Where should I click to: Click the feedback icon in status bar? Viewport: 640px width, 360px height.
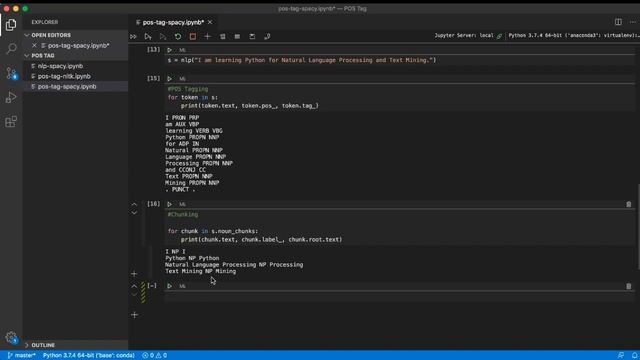(620, 355)
